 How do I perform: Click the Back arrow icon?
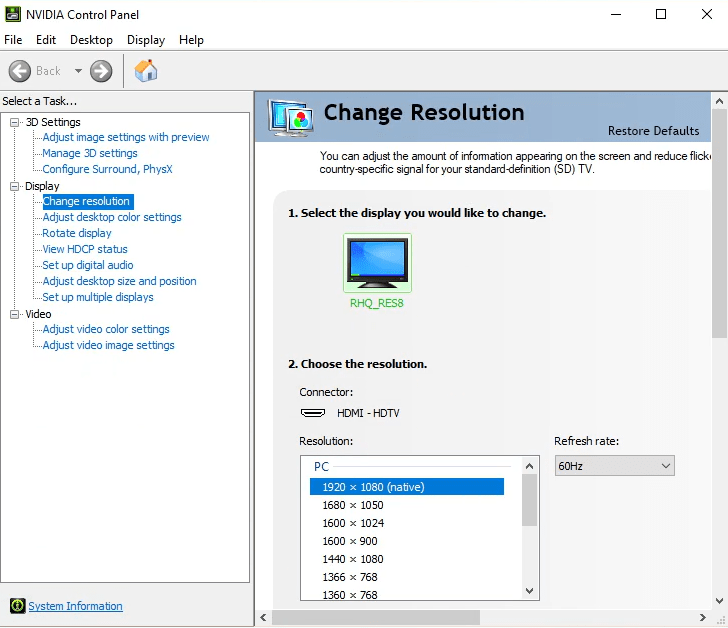click(x=20, y=71)
